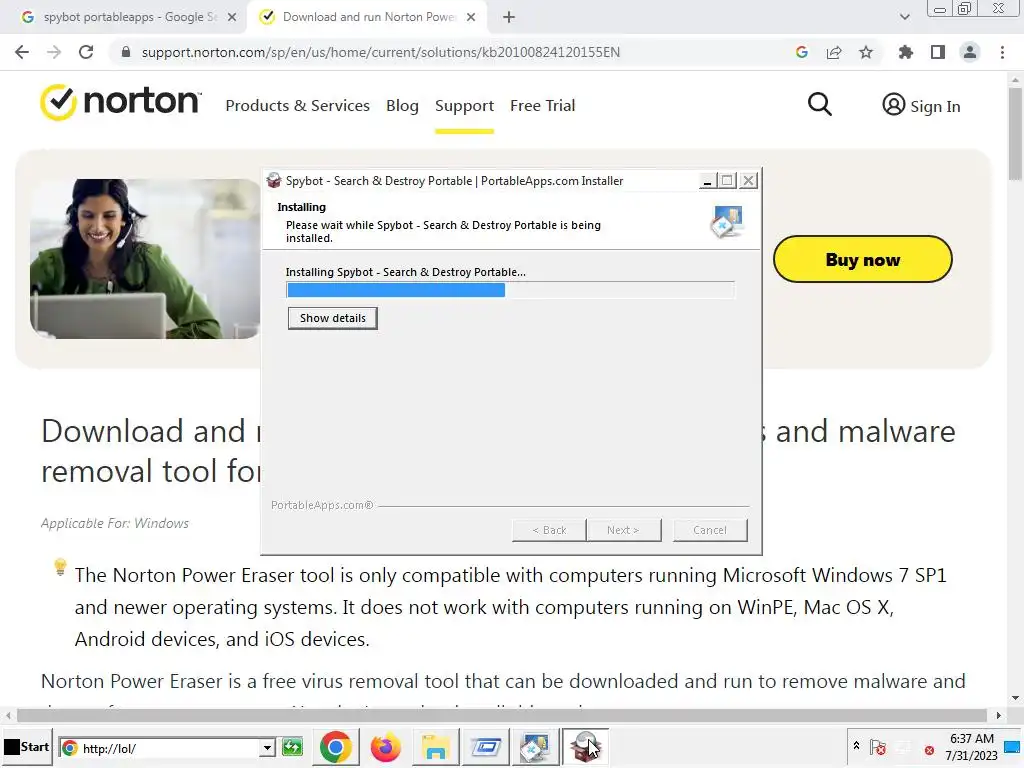Screen dimensions: 1024x768
Task: Click the 'Applicable For: Windows' text
Action: tap(115, 524)
